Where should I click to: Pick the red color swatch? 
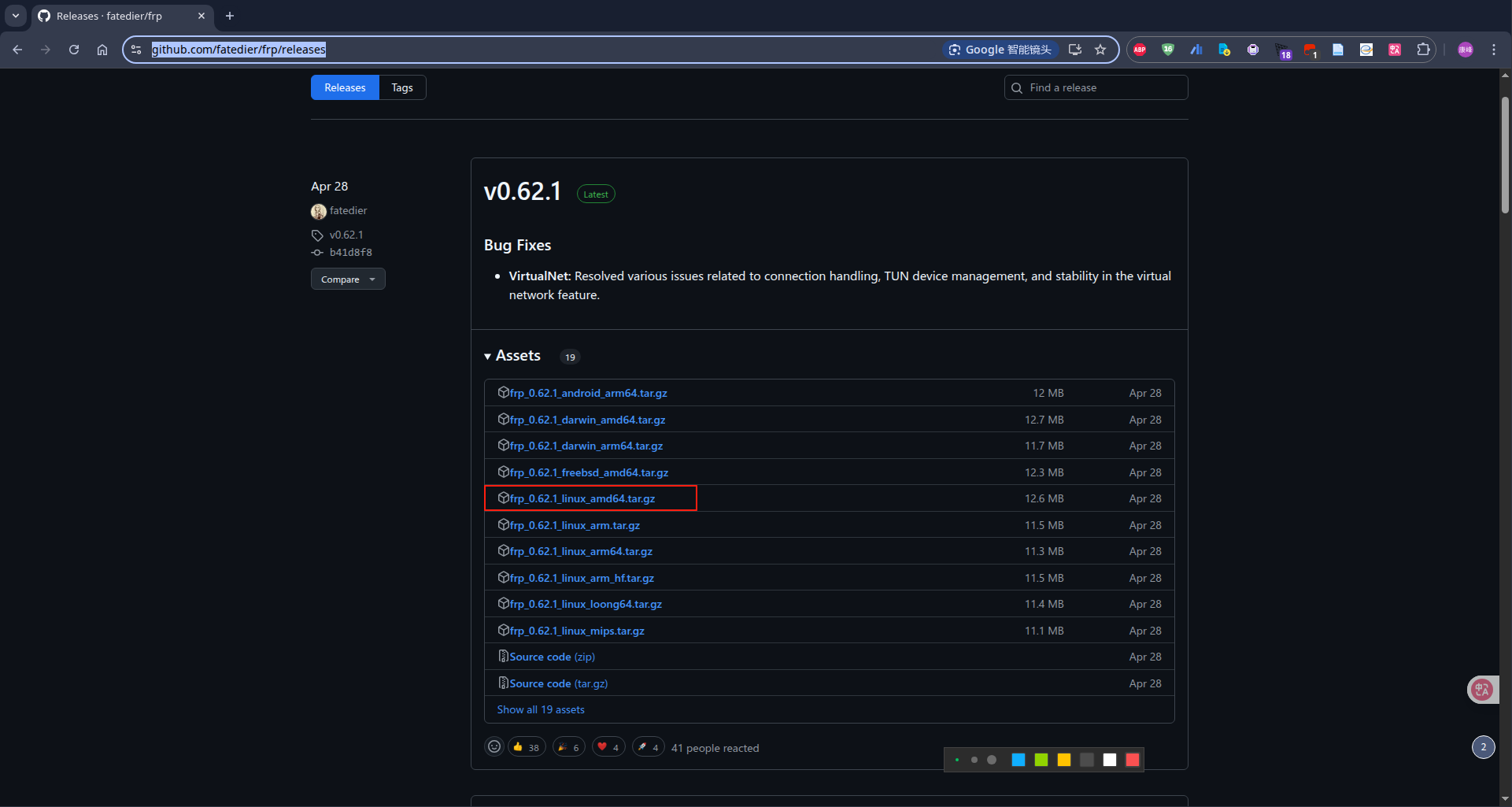(1133, 760)
